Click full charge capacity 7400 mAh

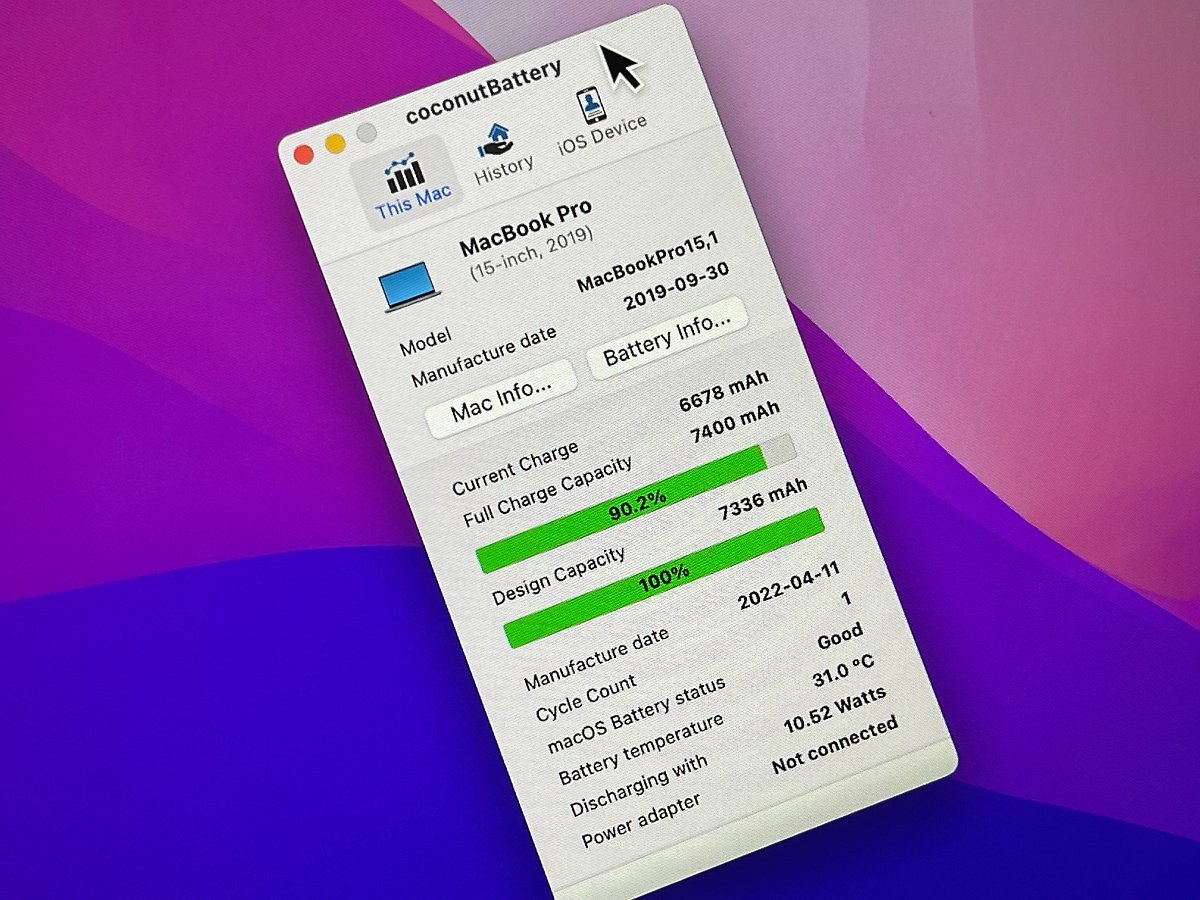(736, 422)
